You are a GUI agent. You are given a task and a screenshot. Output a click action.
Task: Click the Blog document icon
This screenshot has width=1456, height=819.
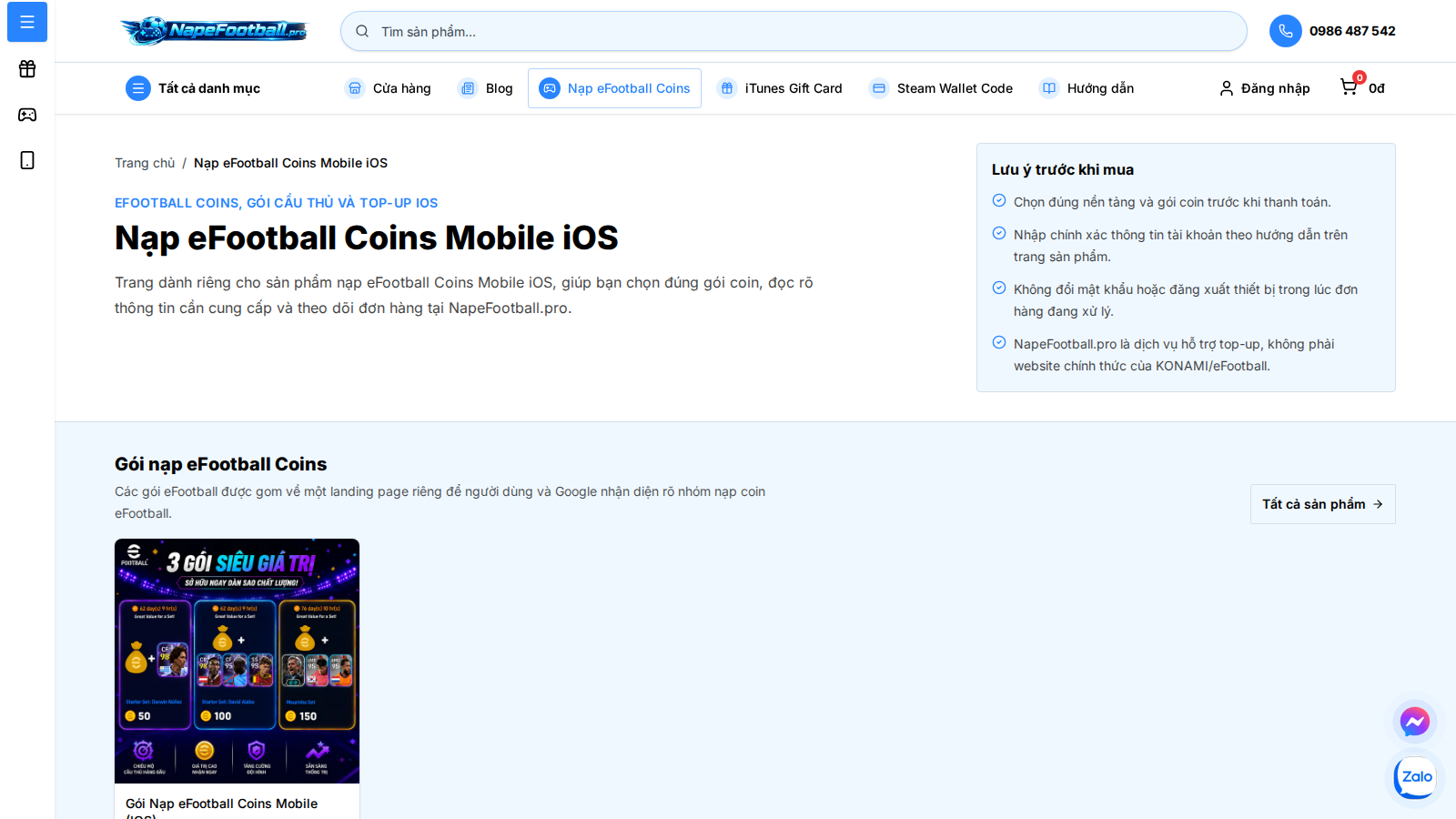coord(468,88)
